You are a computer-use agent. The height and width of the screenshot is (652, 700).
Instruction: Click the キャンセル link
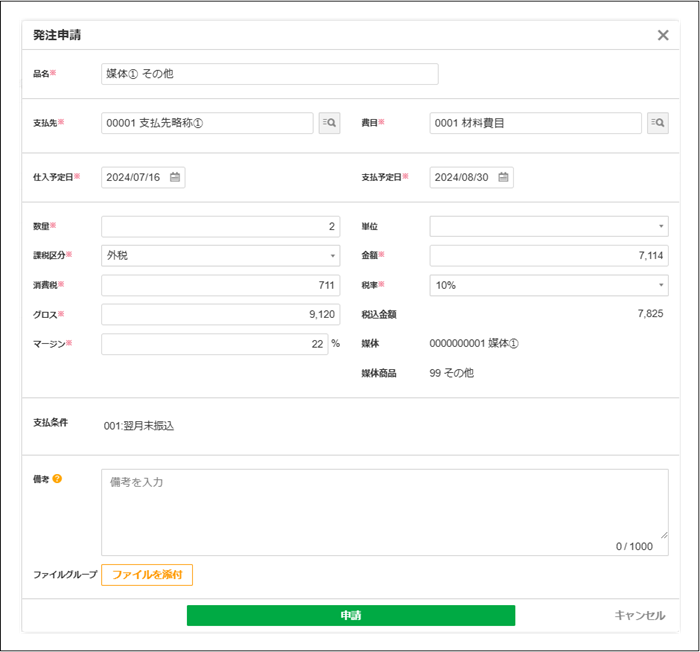(639, 615)
